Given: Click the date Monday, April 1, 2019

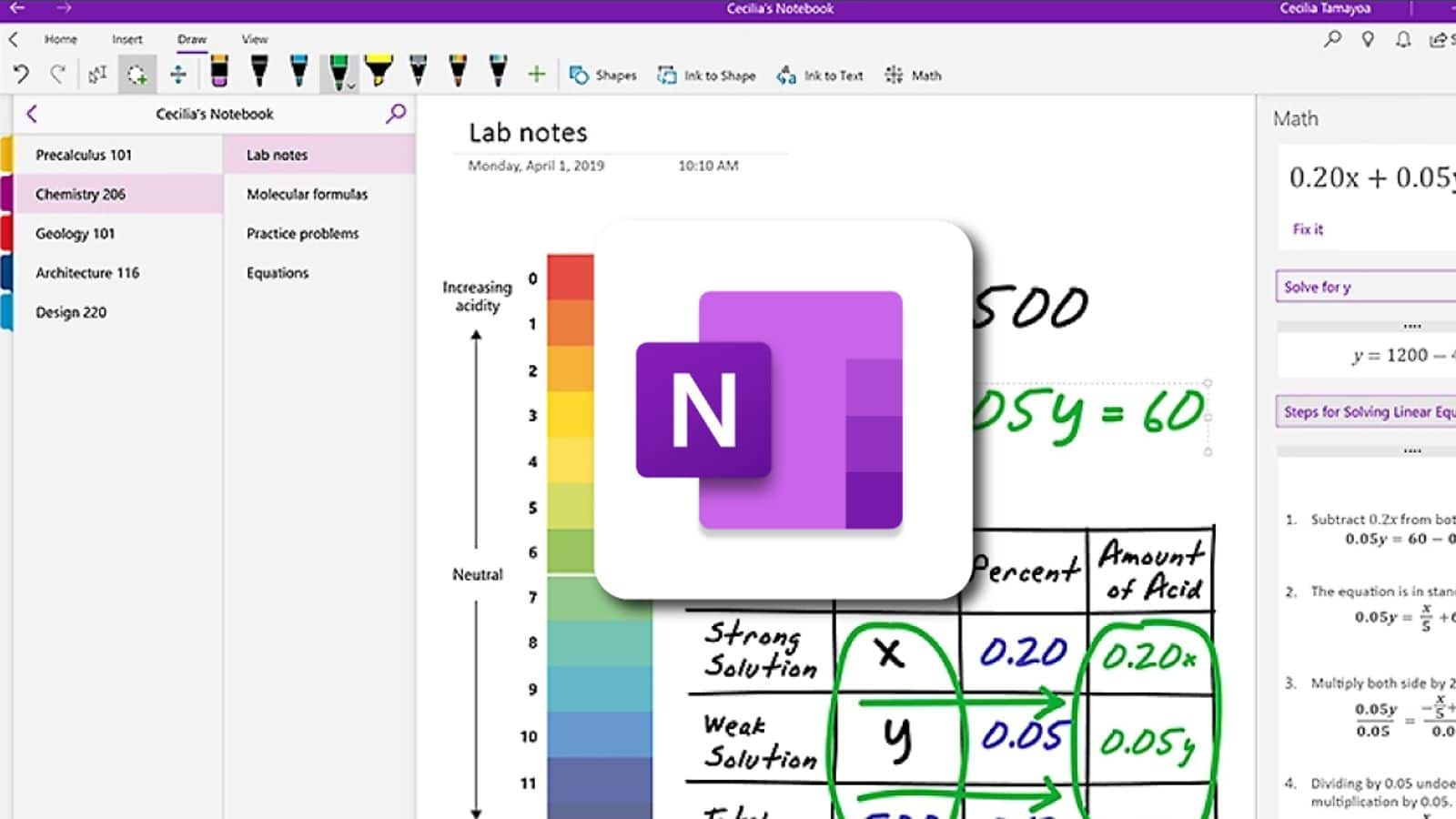Looking at the screenshot, I should click(536, 166).
